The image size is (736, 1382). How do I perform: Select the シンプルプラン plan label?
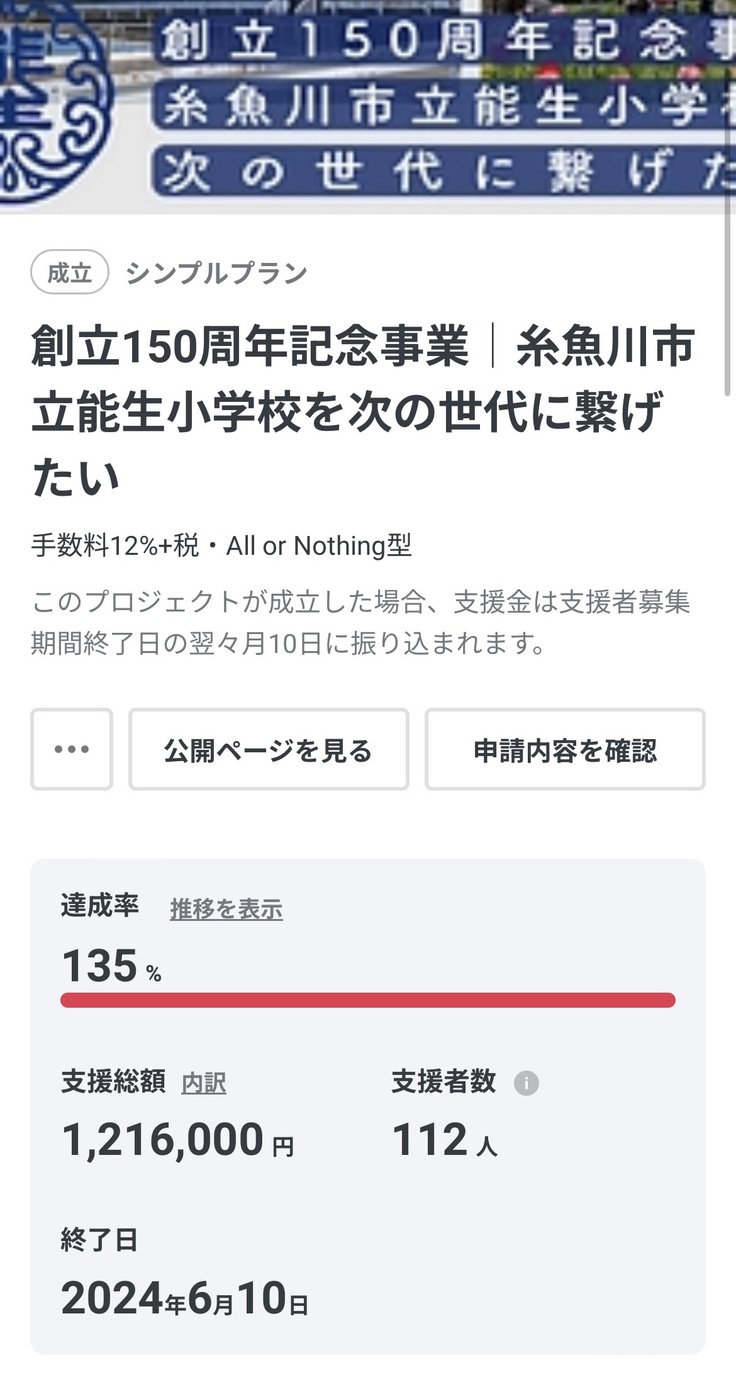216,273
